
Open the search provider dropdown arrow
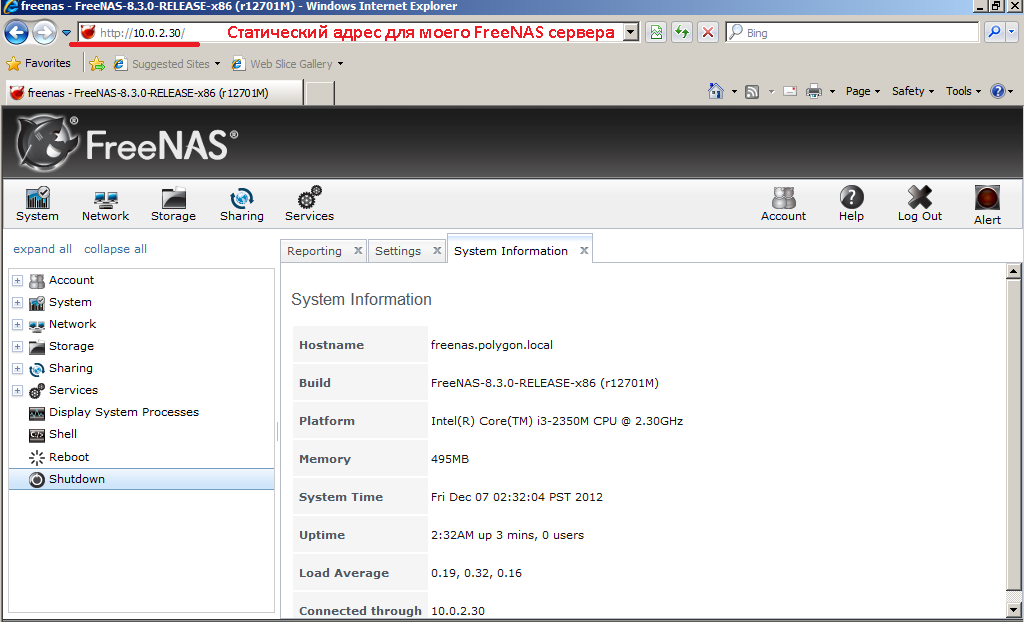pos(1012,32)
